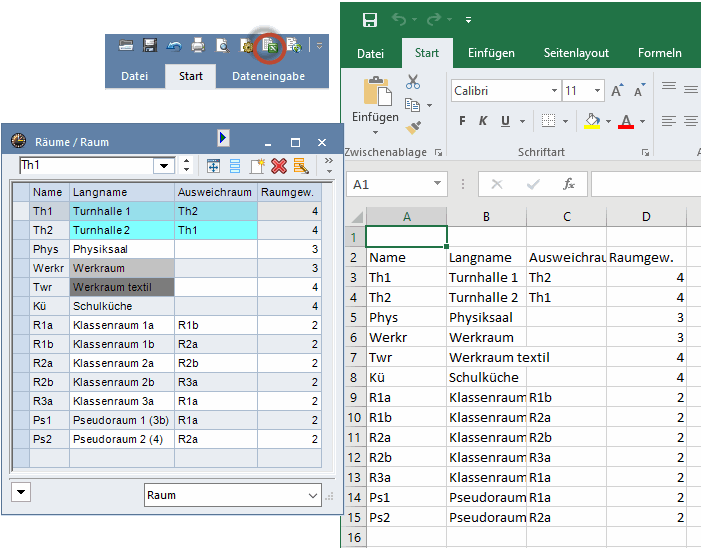
Task: Select Schulküche cell in Räume table
Action: tap(122, 306)
